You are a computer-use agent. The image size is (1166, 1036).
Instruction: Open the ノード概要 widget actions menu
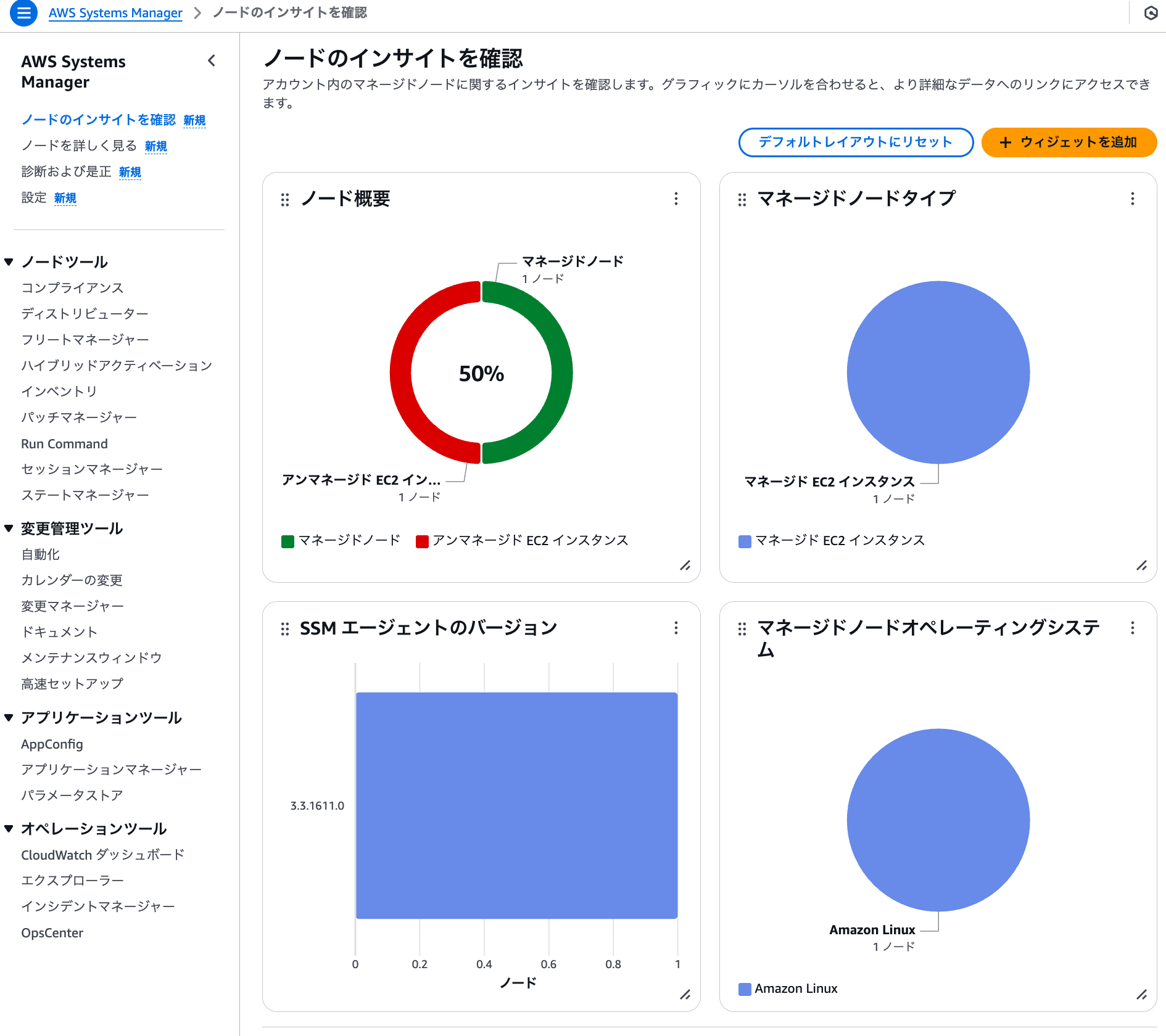[676, 199]
